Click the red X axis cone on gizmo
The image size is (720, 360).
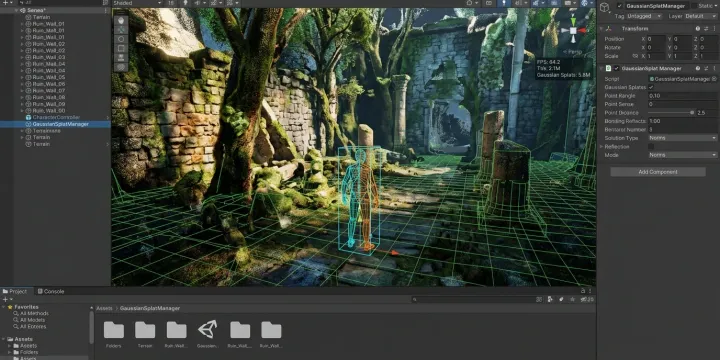pyautogui.click(x=582, y=31)
